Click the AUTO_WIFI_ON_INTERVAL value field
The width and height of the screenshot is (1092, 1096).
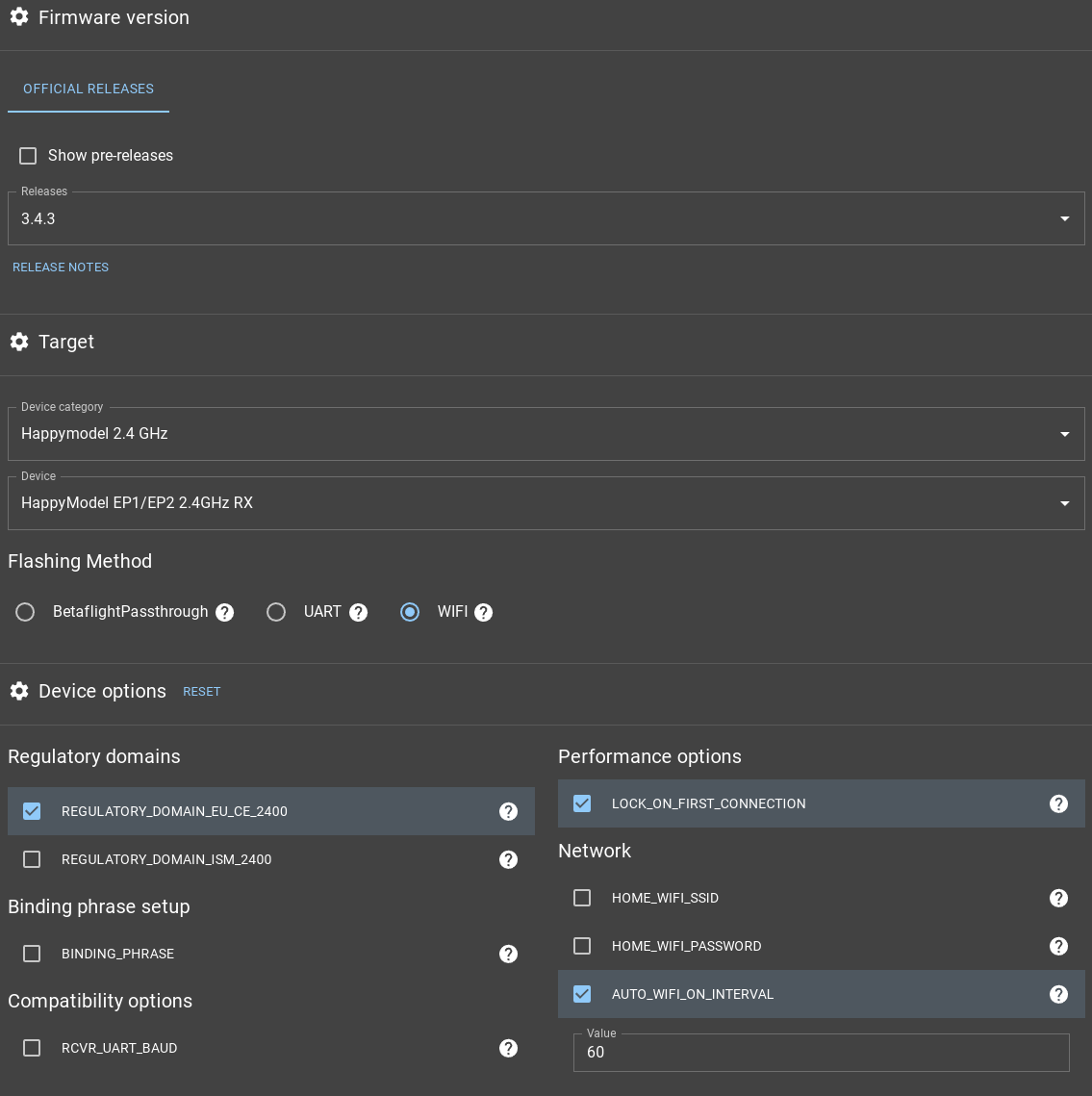click(x=821, y=1053)
